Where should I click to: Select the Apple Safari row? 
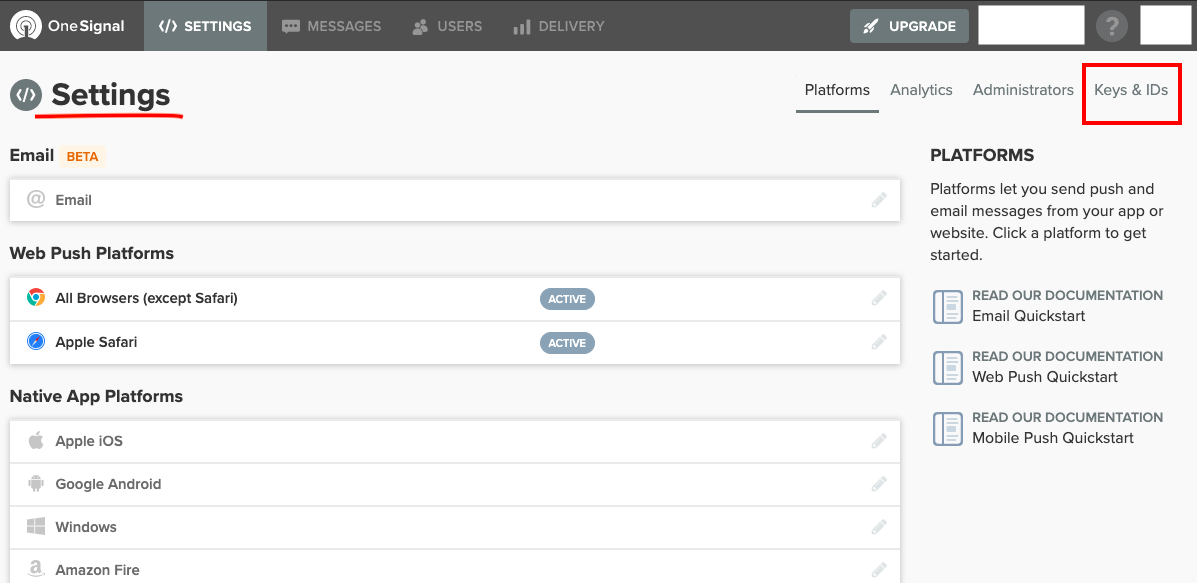coord(455,343)
